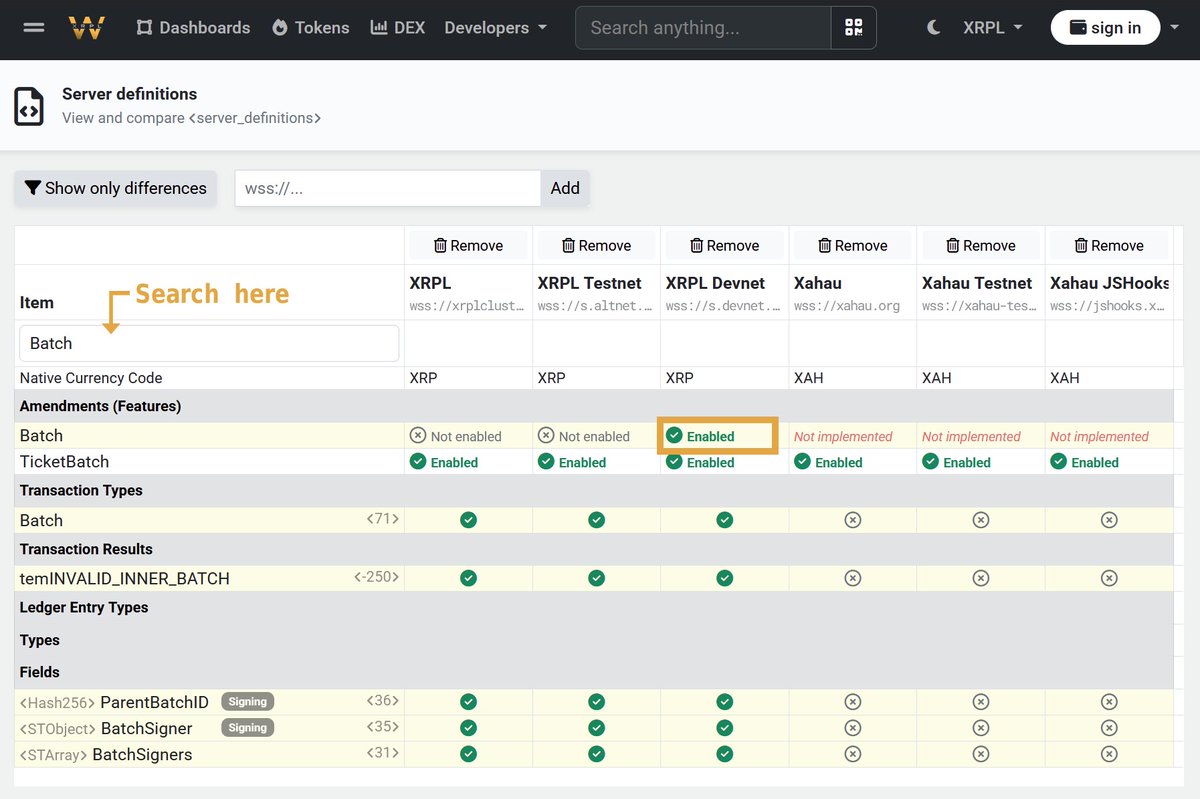1200x799 pixels.
Task: Go to Dashboards page
Action: point(193,28)
